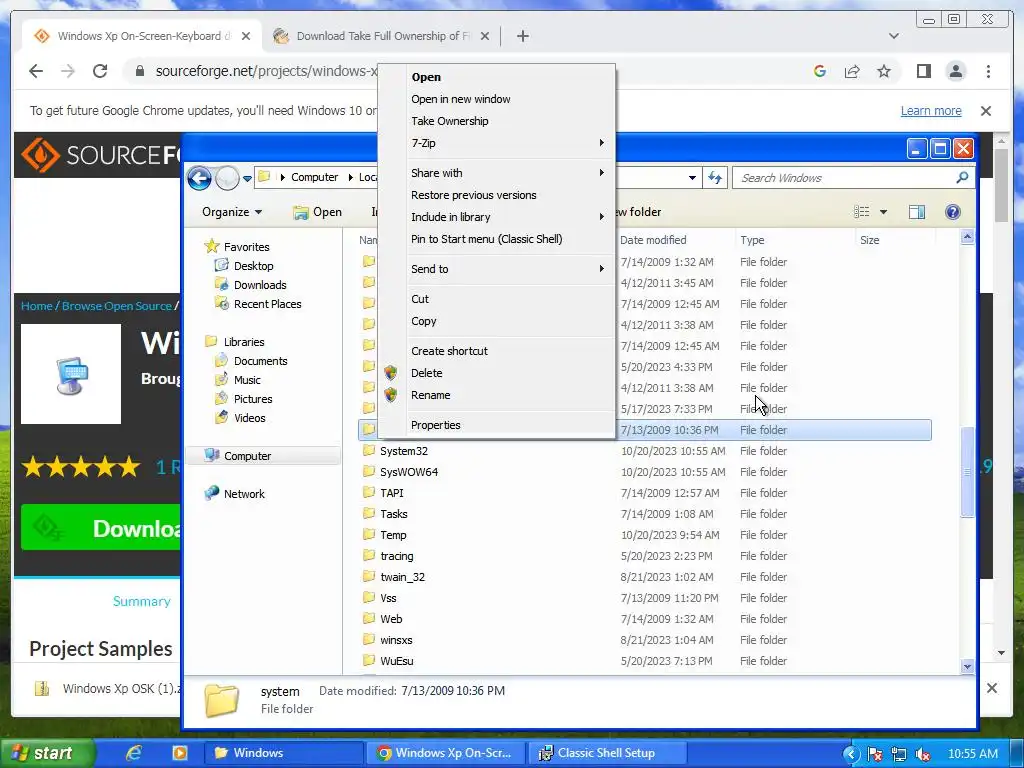Bookmark this page with star icon
The image size is (1024, 768).
click(x=884, y=71)
